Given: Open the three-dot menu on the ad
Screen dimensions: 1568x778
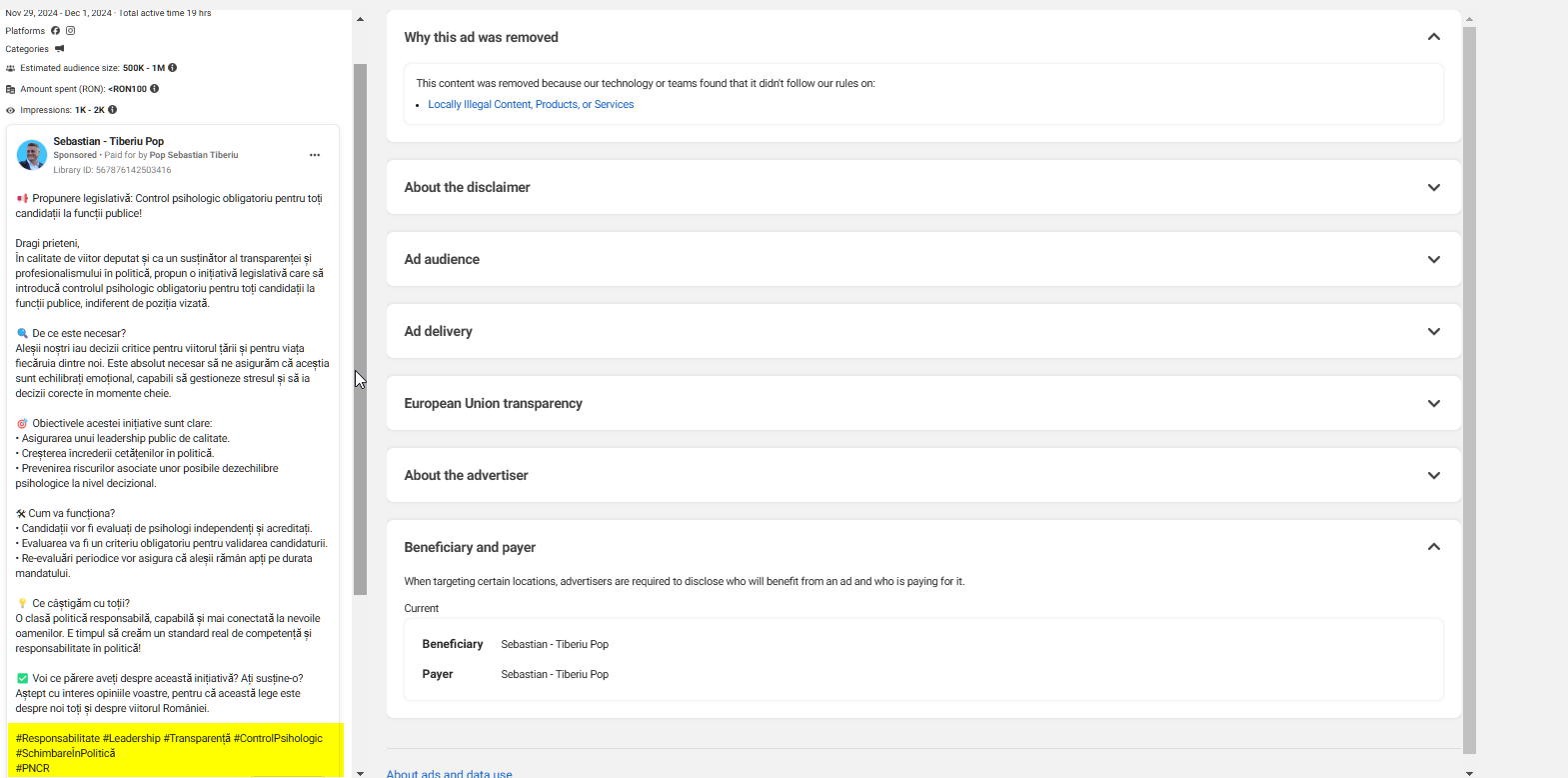Looking at the screenshot, I should click(x=315, y=155).
